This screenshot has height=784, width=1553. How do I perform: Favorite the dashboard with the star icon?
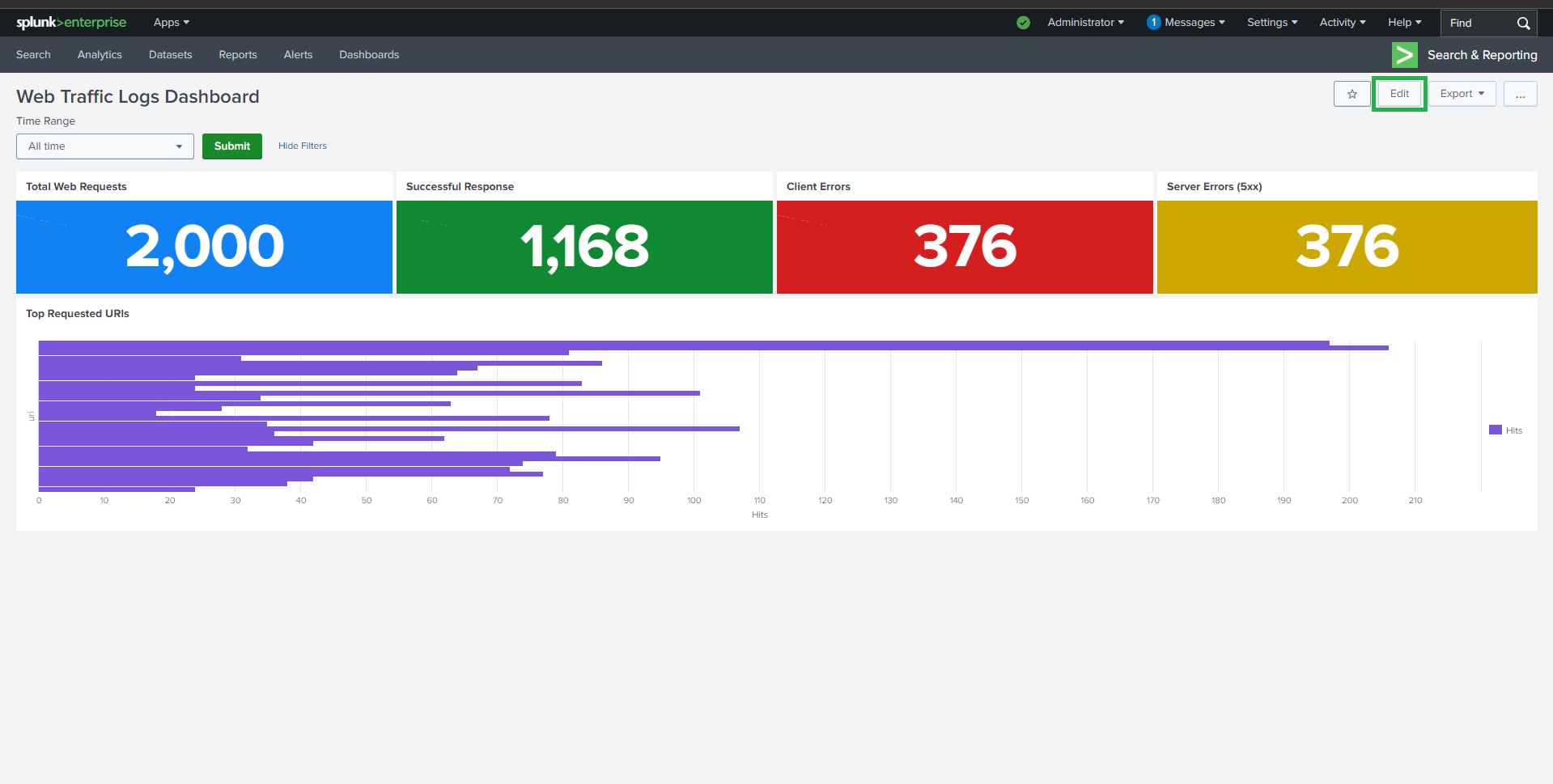click(x=1351, y=94)
